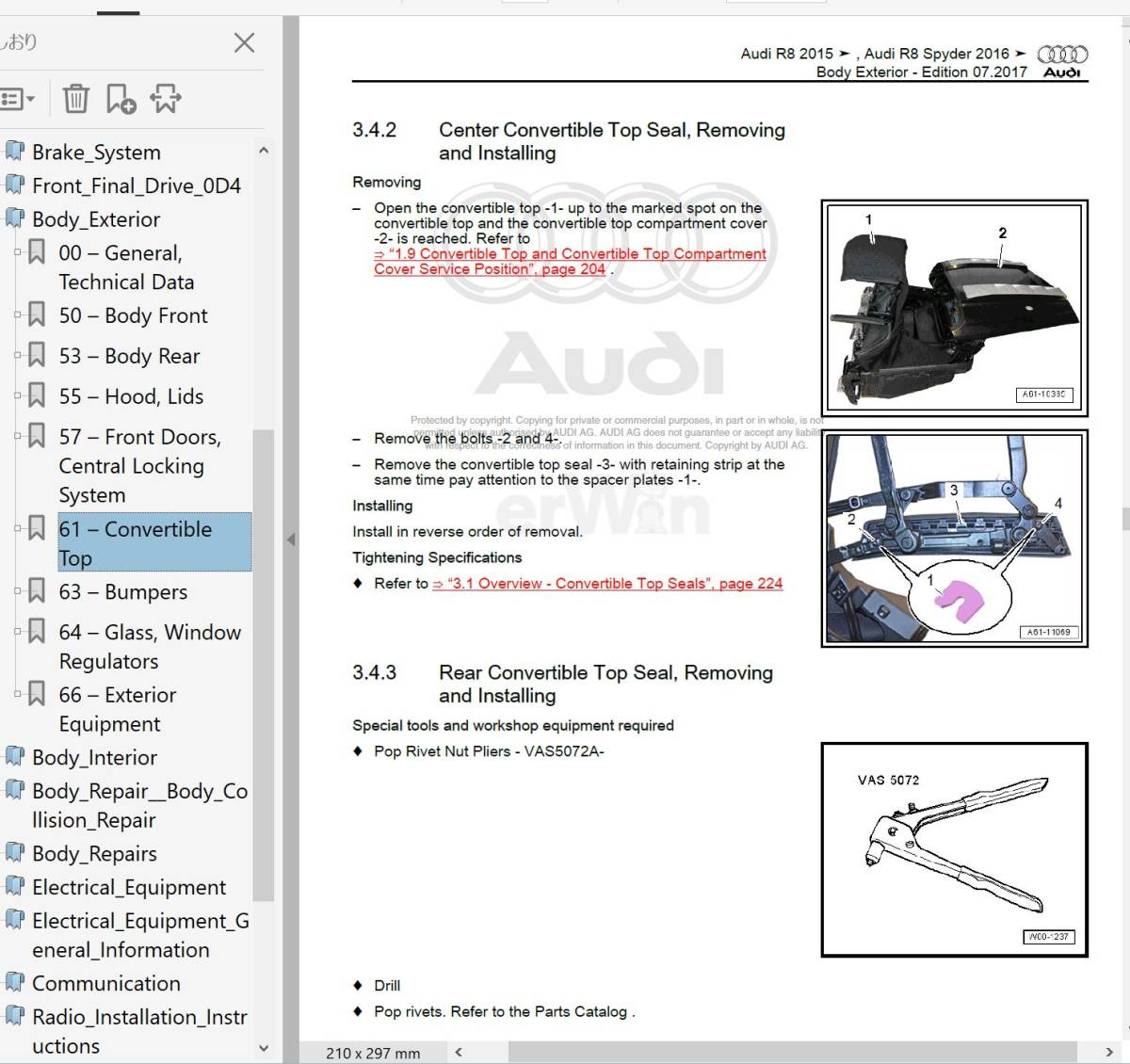Open 66 – Exterior Equipment bookmark

118,709
